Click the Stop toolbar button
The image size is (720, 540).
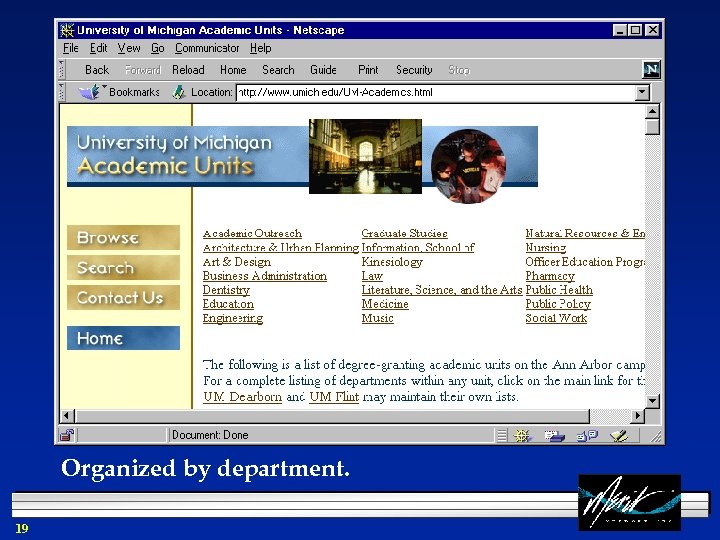(459, 70)
